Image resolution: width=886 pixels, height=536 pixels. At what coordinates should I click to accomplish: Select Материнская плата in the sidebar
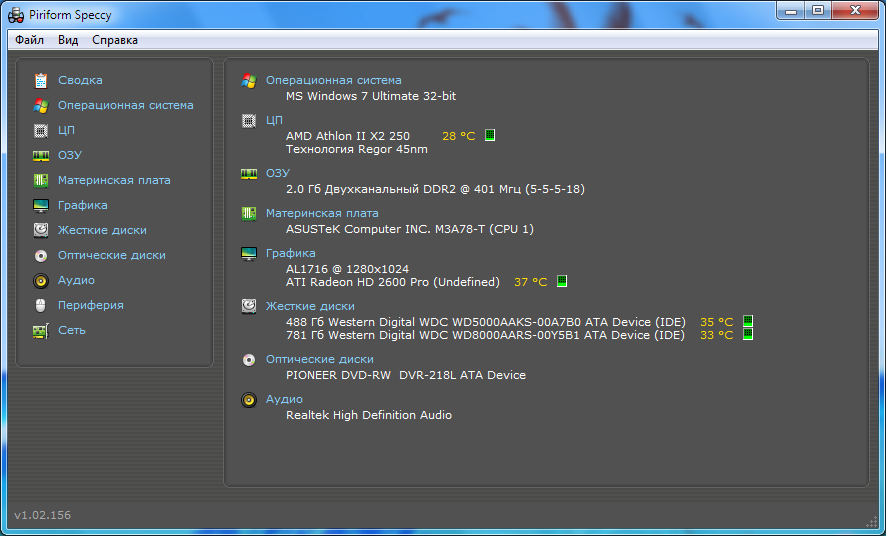click(114, 180)
